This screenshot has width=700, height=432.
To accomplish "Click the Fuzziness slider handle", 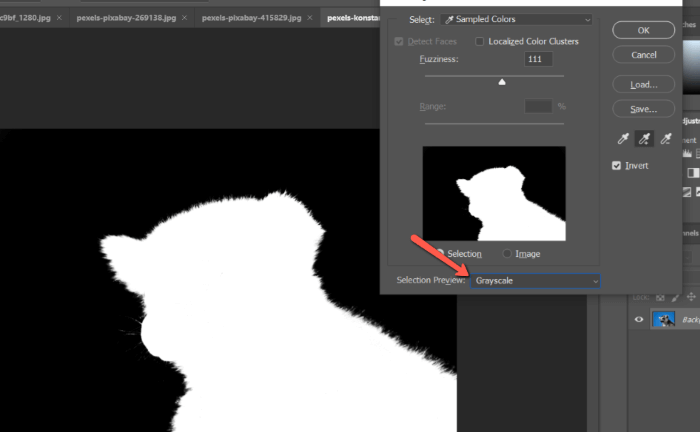I will click(502, 83).
